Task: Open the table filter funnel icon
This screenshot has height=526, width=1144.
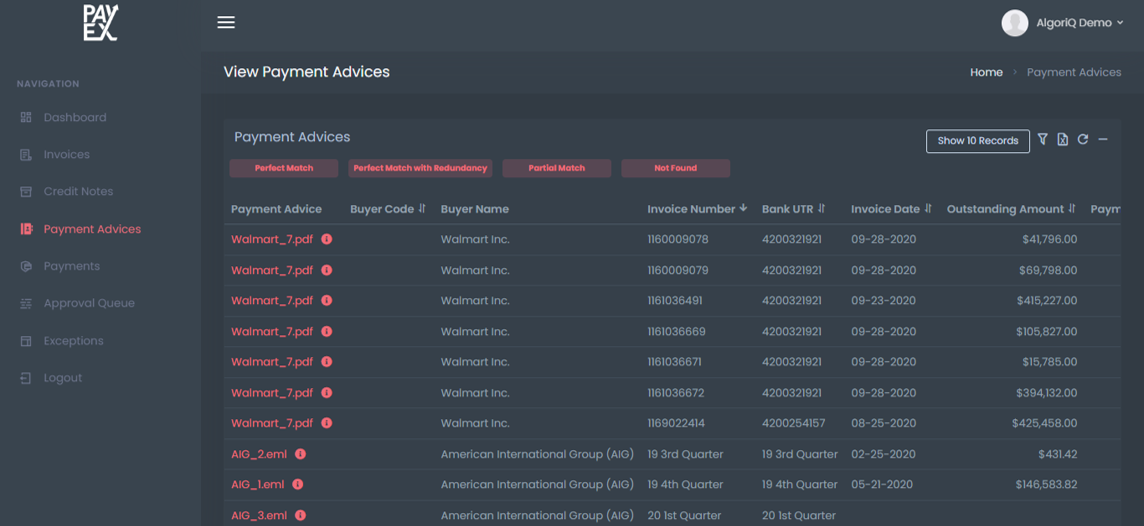Action: pyautogui.click(x=1042, y=140)
